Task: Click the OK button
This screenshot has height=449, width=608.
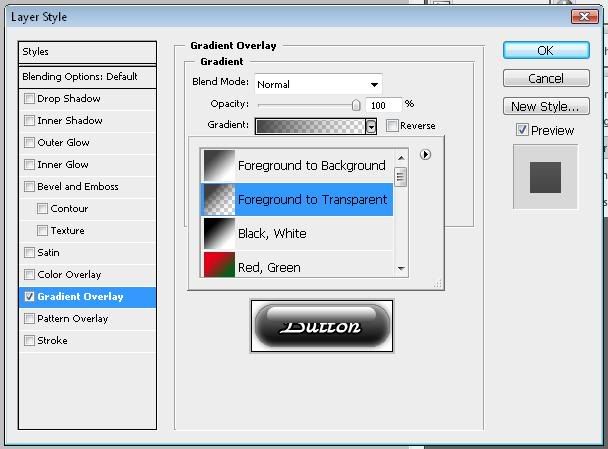Action: [x=545, y=50]
